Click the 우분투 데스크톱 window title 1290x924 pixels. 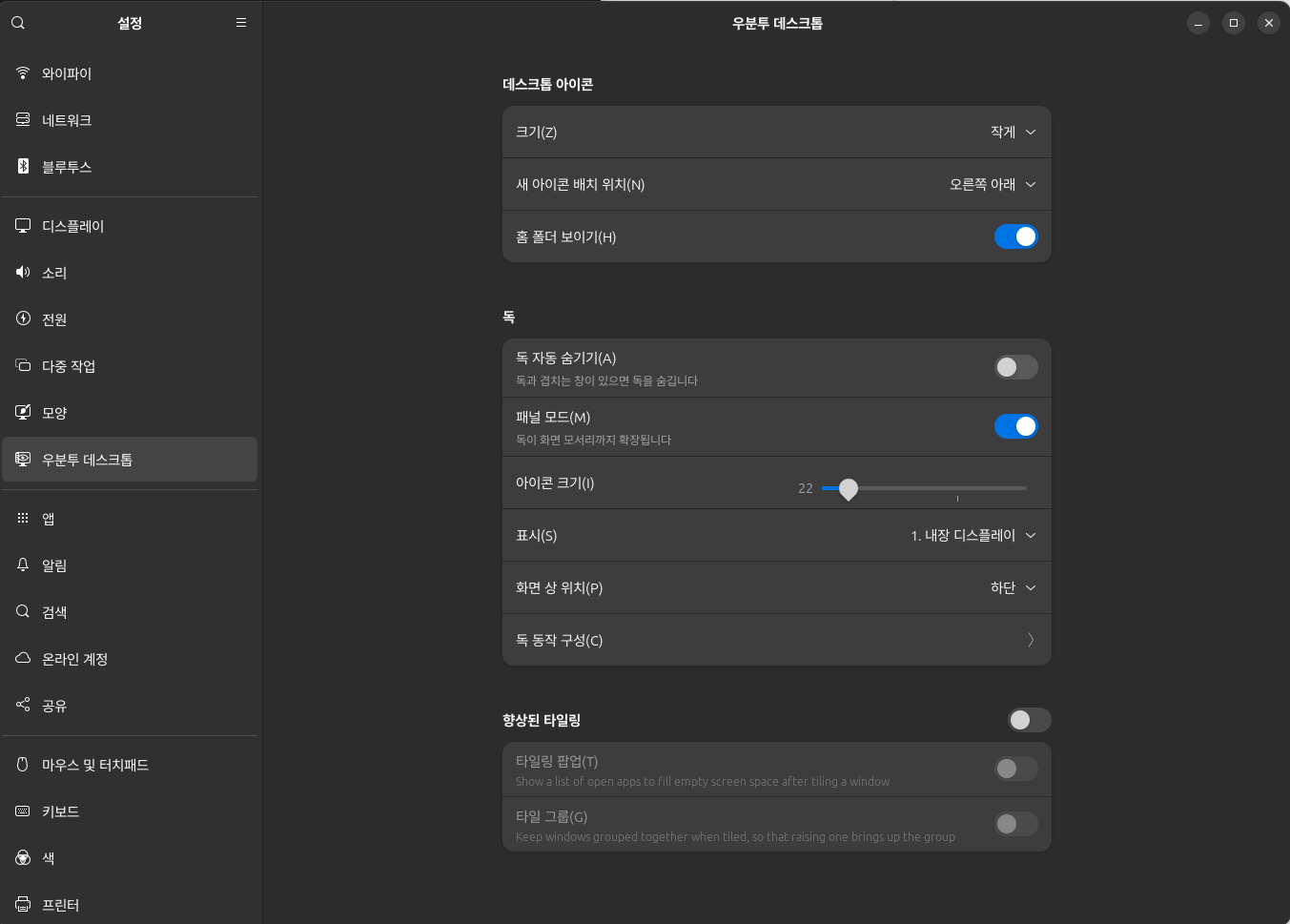(777, 23)
